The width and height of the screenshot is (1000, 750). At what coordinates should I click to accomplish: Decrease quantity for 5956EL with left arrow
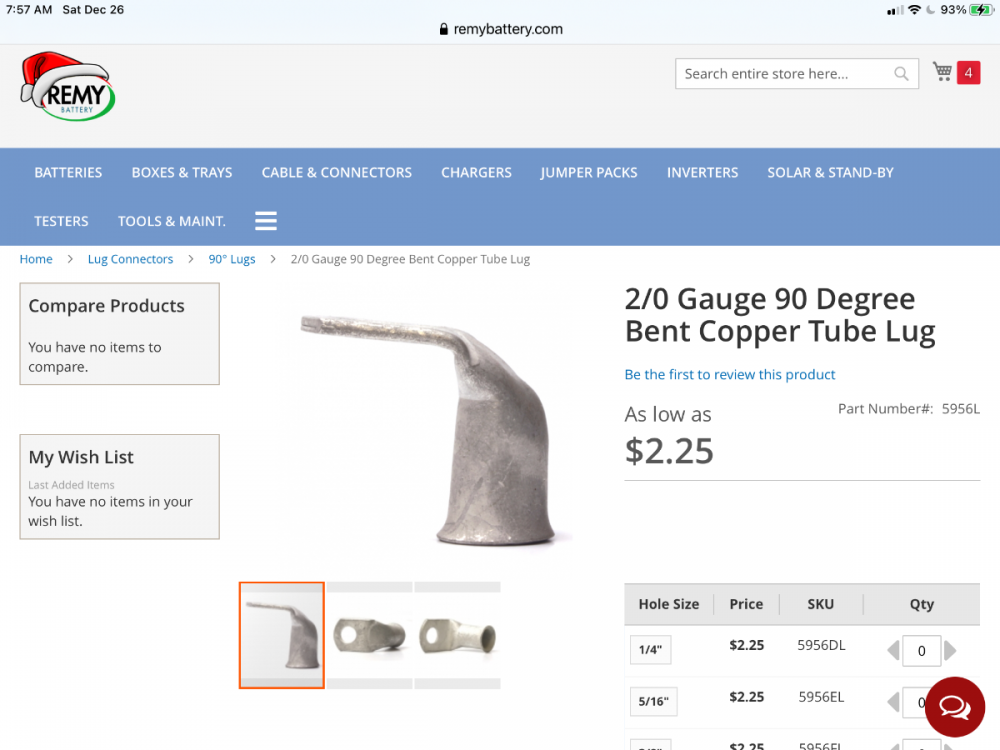click(893, 702)
